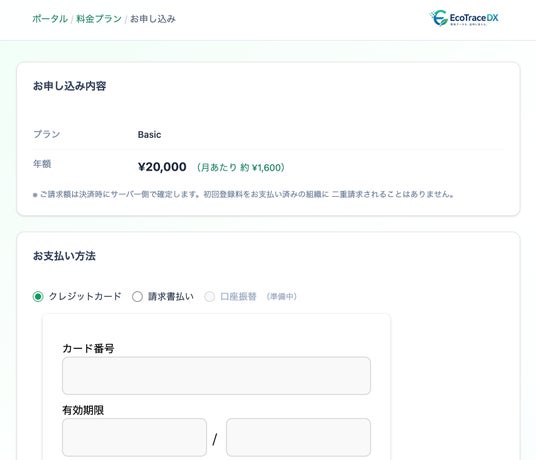The width and height of the screenshot is (536, 460).
Task: Click the お申し込み breadcrumb item
Action: coord(153,19)
